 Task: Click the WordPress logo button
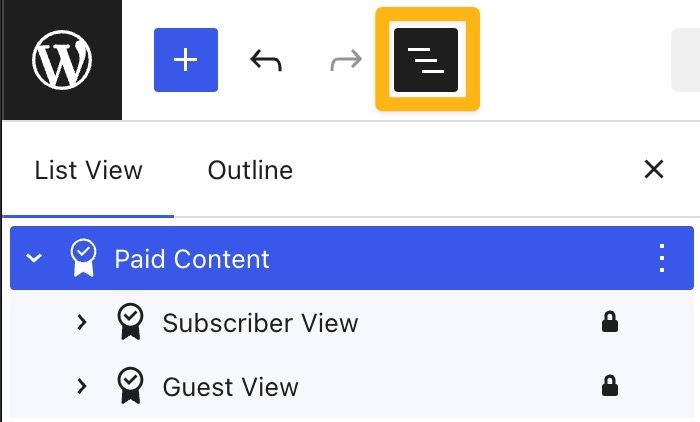pos(61,60)
